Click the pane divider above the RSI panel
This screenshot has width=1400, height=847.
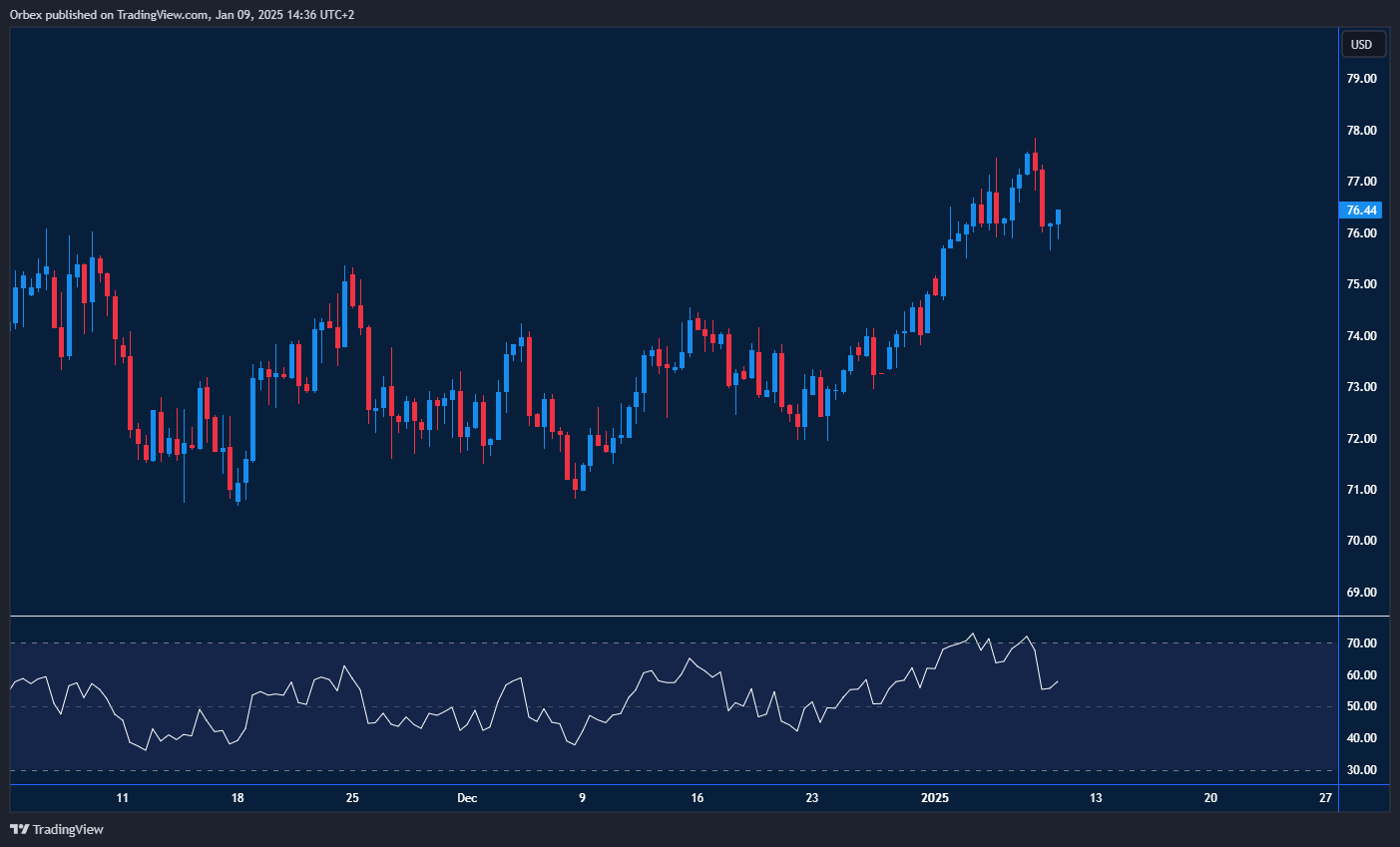coord(674,617)
